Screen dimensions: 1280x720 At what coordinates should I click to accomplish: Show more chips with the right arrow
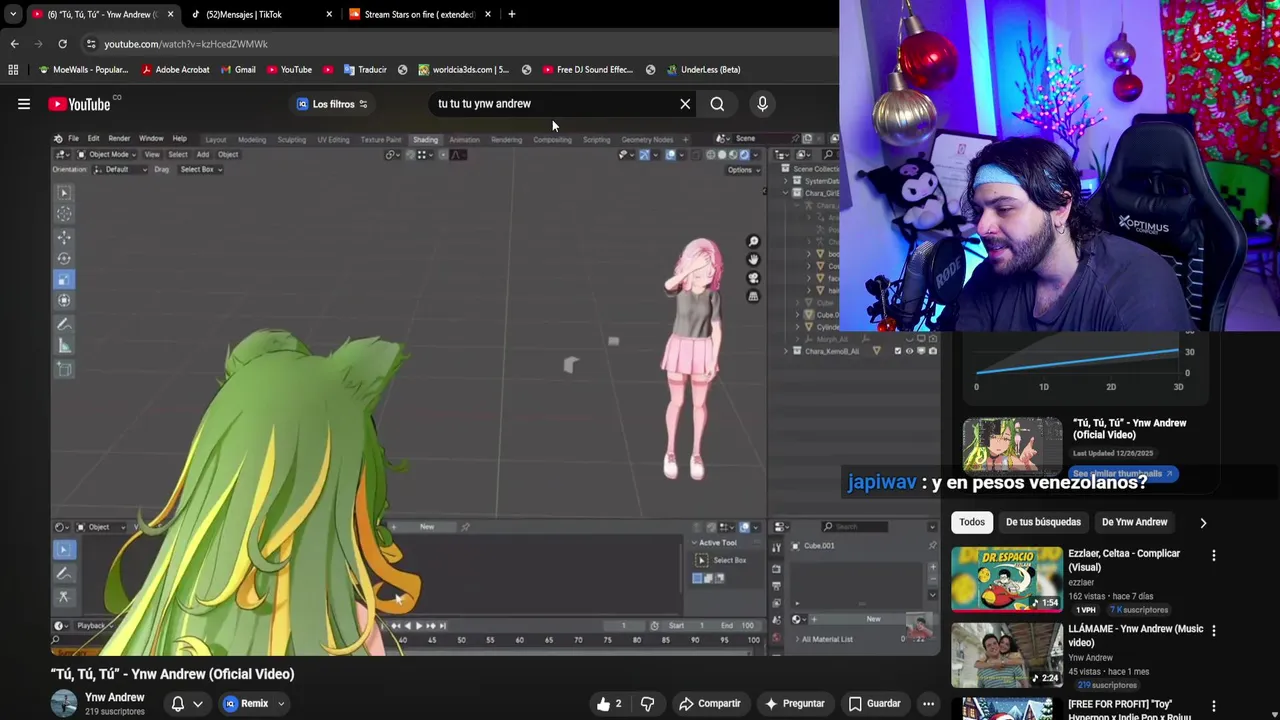pyautogui.click(x=1203, y=522)
